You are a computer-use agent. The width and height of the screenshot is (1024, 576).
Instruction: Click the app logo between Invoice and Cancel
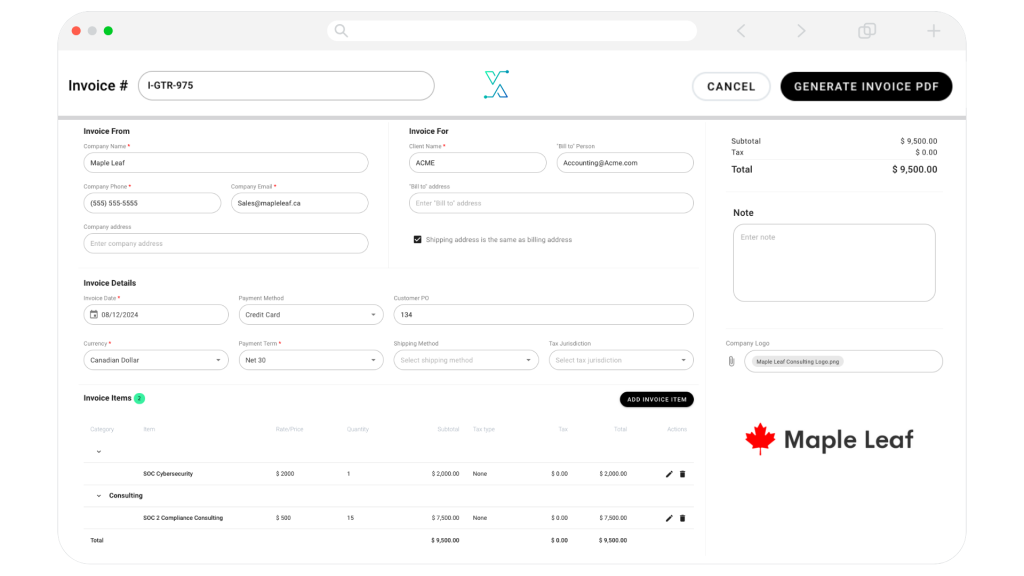(x=497, y=85)
